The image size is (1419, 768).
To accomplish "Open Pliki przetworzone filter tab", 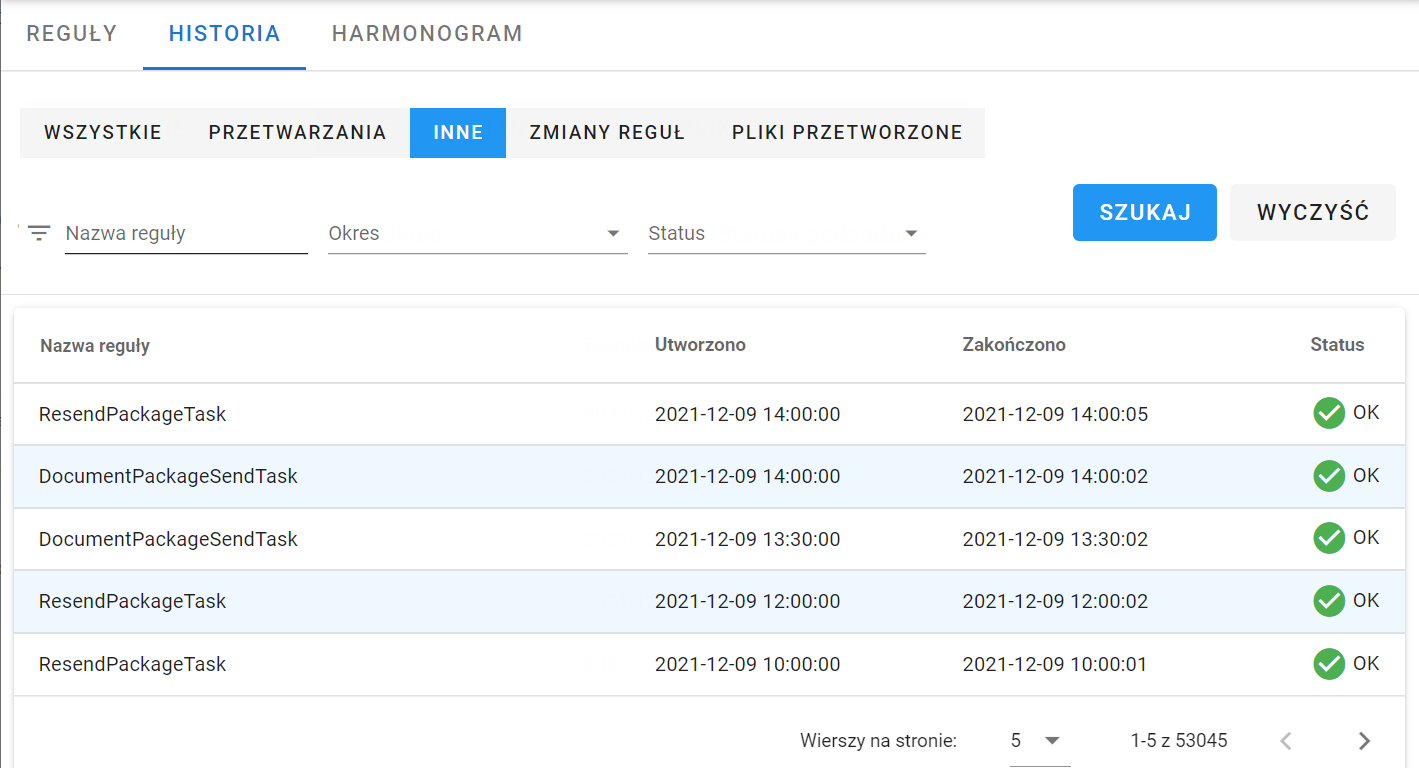I will tap(847, 133).
